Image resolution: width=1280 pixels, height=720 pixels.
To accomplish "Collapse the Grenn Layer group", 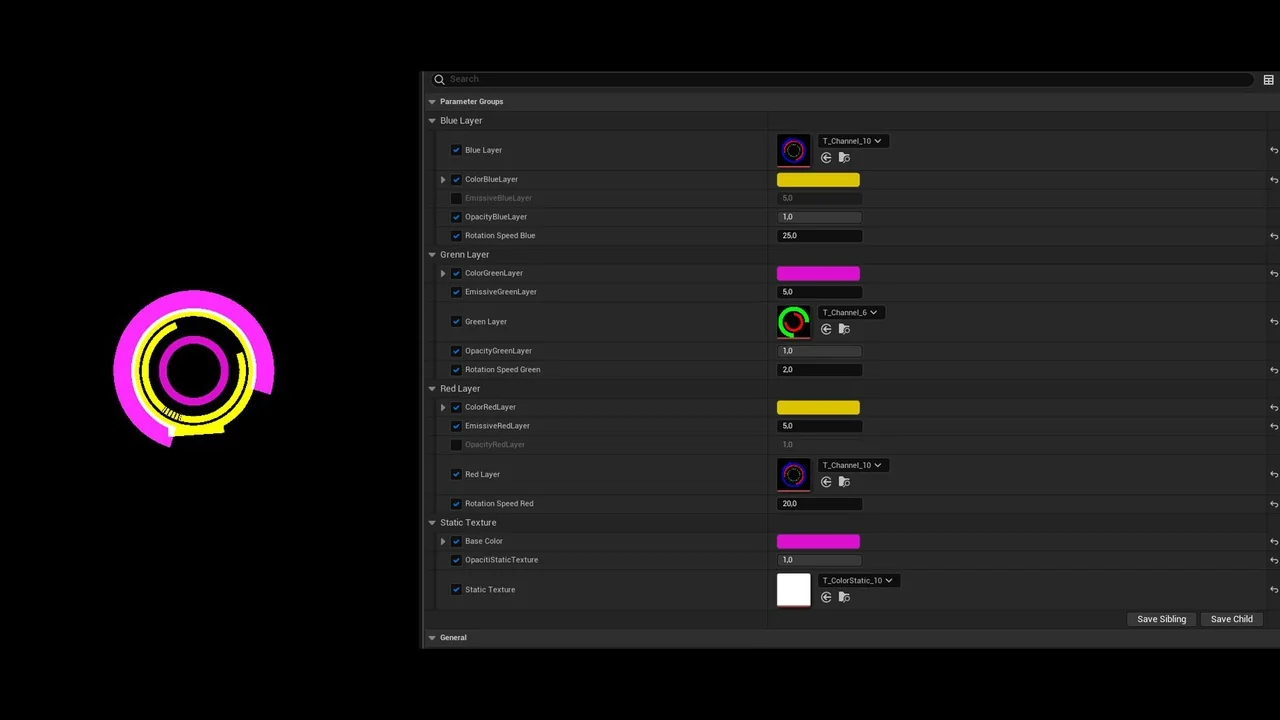I will coord(432,254).
